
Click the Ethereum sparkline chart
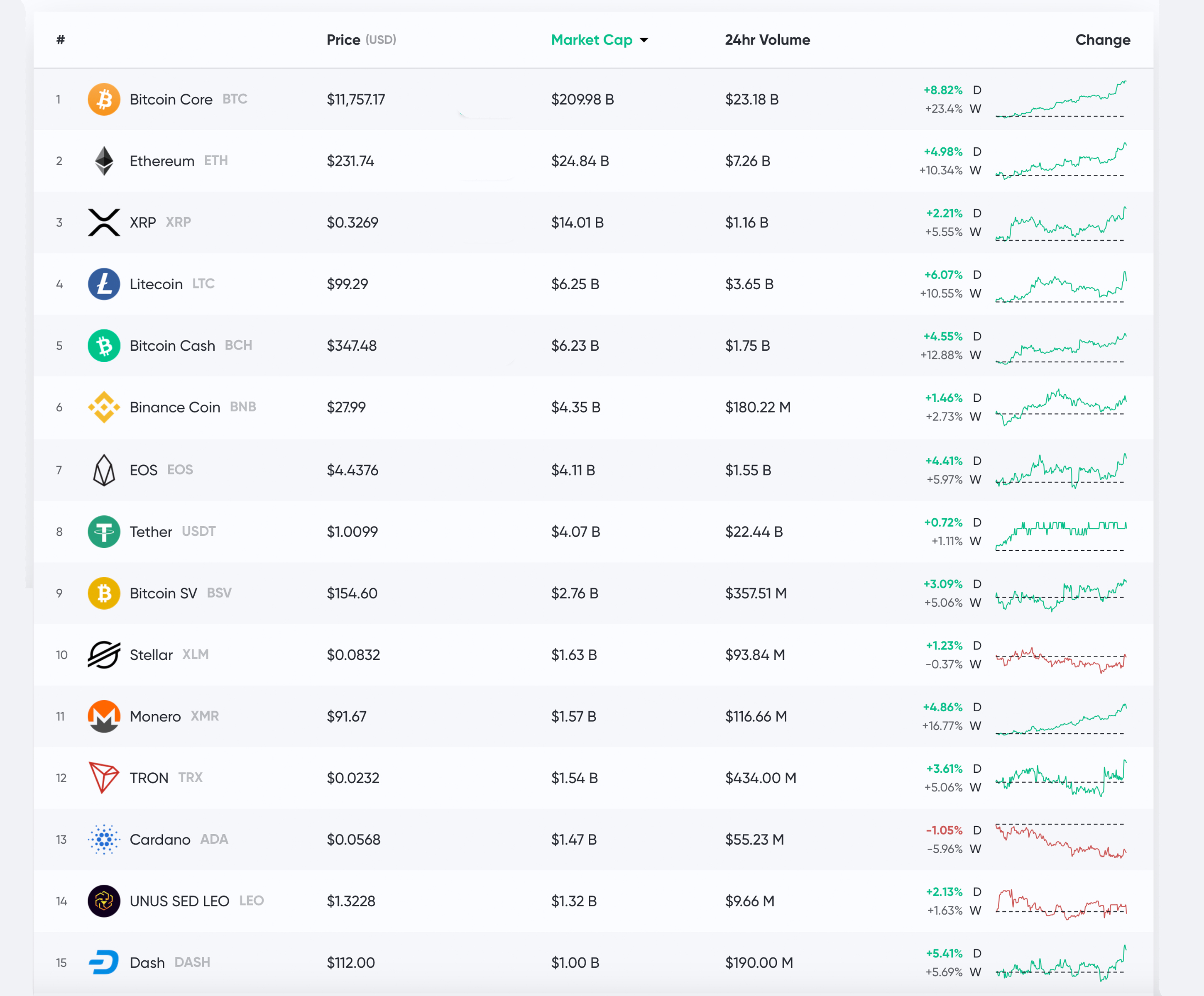[x=1061, y=161]
